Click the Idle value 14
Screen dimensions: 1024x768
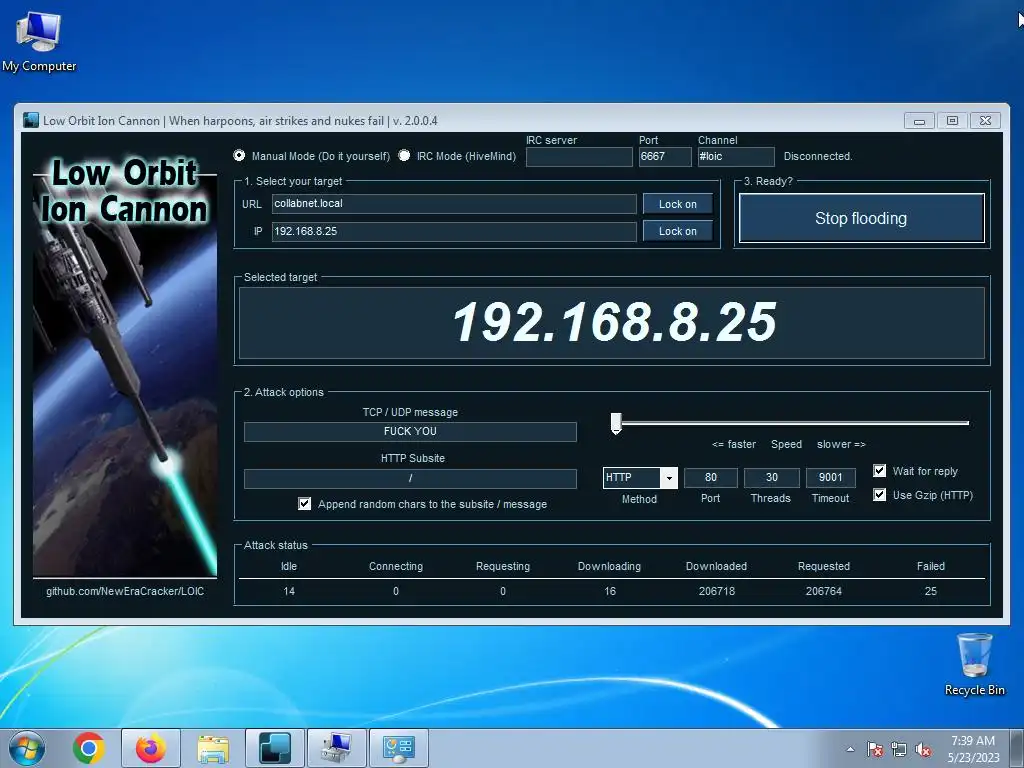pyautogui.click(x=289, y=591)
